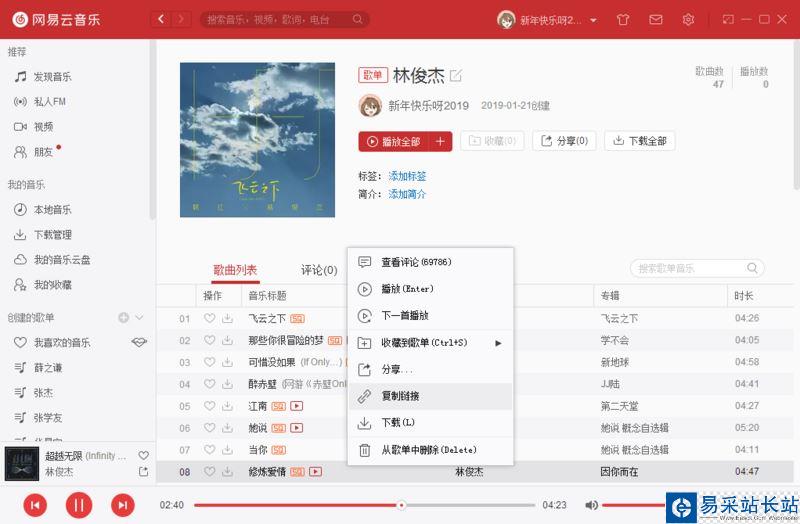This screenshot has width=800, height=524.
Task: Click the 播放全部 button
Action: [x=393, y=141]
